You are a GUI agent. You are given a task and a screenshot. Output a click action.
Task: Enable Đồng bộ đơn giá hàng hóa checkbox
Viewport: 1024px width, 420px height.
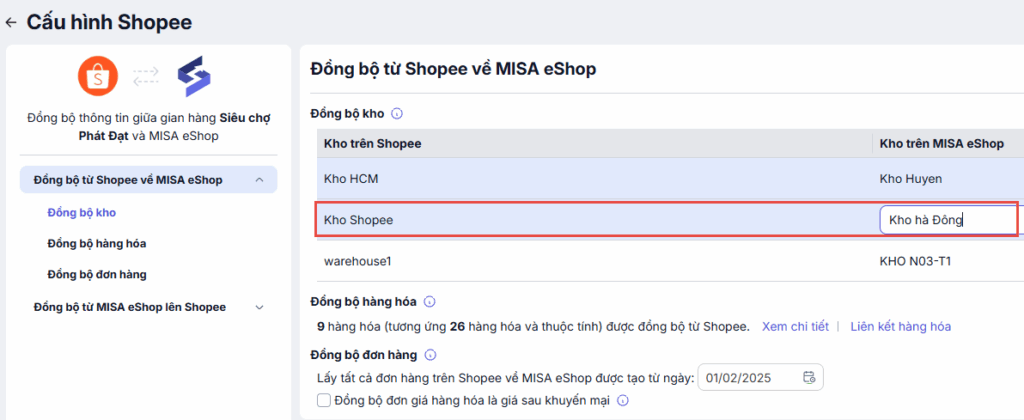click(x=323, y=401)
